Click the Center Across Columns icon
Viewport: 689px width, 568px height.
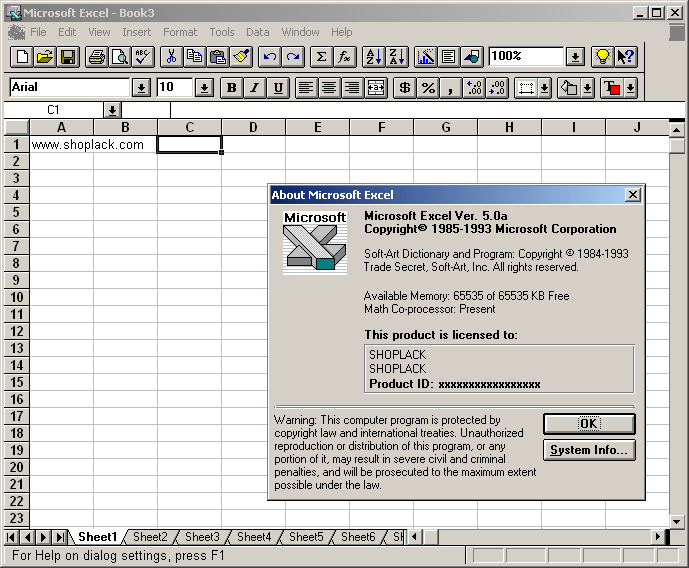pyautogui.click(x=376, y=88)
